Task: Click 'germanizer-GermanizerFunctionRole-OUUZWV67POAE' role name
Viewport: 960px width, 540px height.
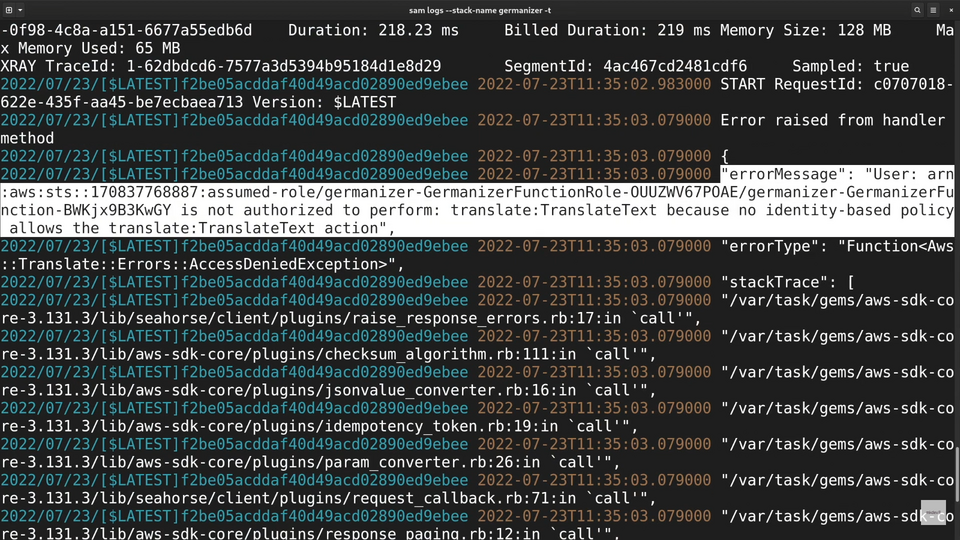Action: tap(532, 193)
